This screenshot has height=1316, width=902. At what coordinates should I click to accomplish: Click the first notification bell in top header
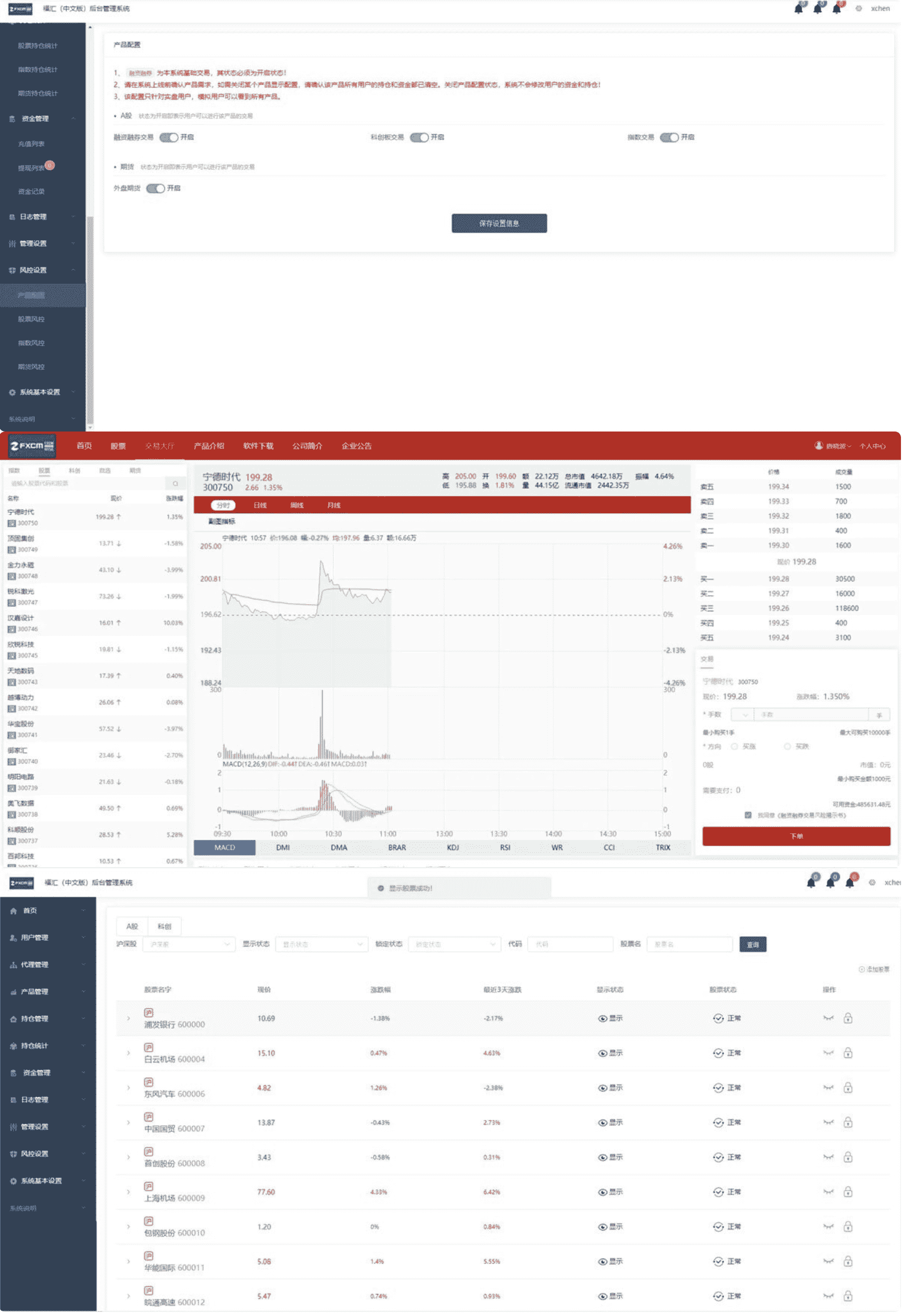(x=799, y=8)
